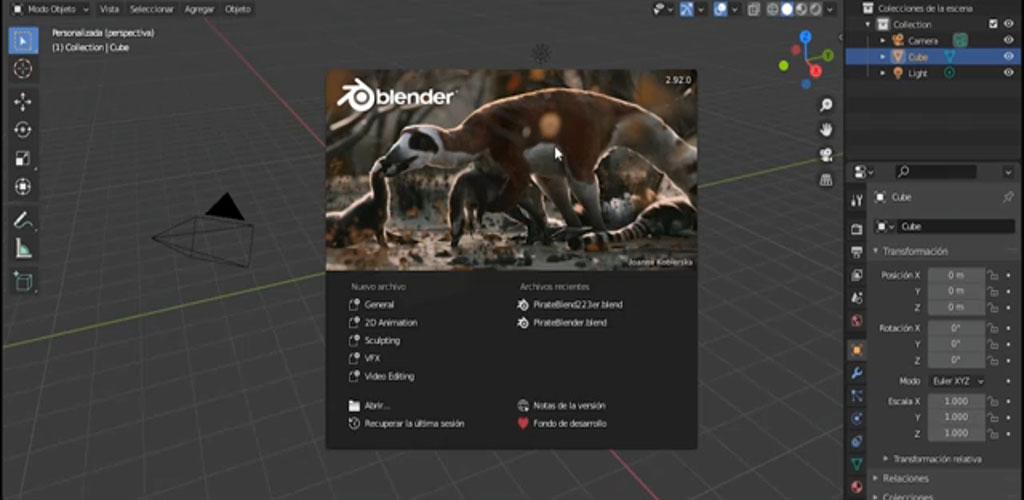Collapse the Collection tree node
This screenshot has height=500, width=1024.
[868, 24]
